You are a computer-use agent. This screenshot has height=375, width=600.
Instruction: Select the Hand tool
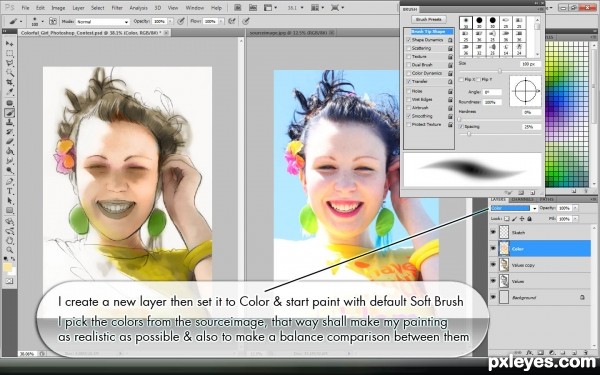point(10,241)
